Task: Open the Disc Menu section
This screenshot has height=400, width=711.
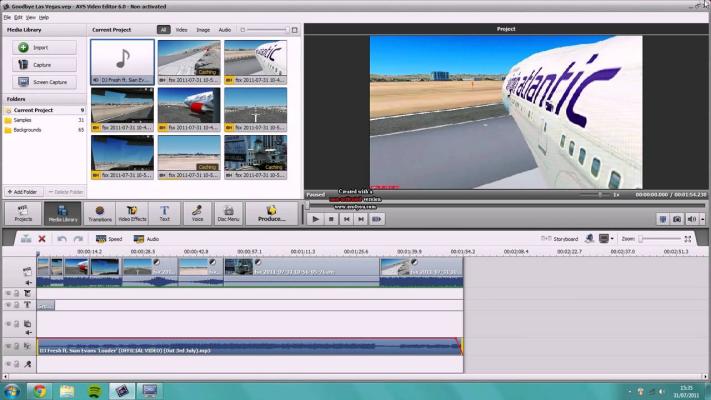Action: pos(228,213)
